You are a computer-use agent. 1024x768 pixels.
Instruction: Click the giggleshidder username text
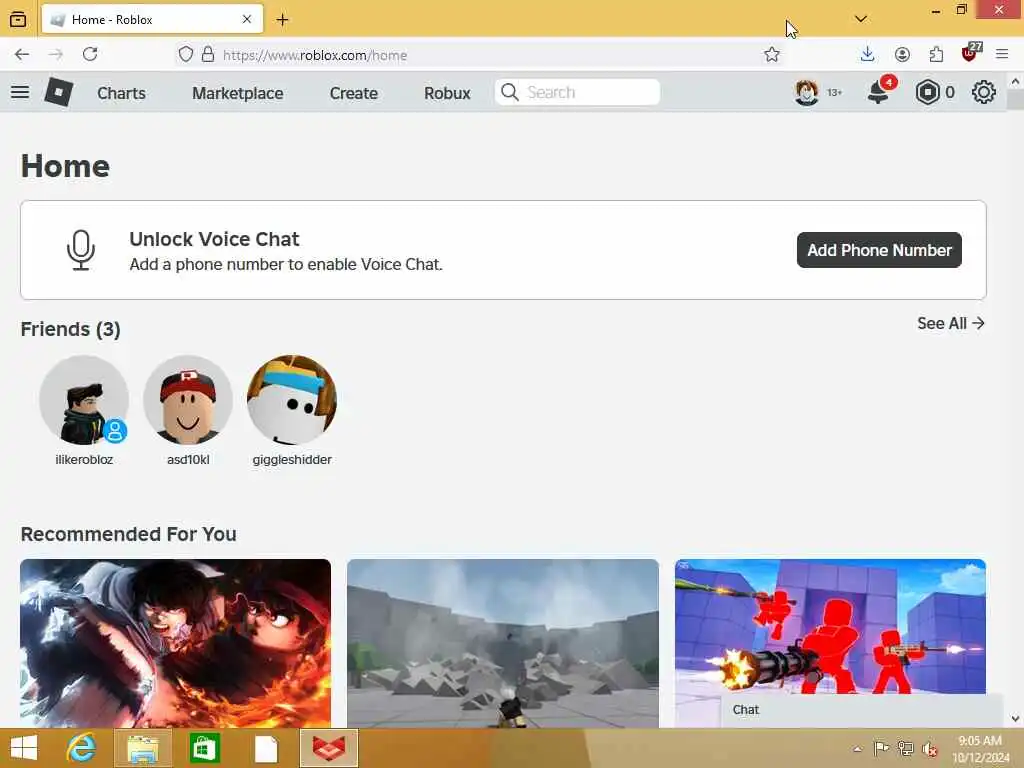click(x=292, y=460)
